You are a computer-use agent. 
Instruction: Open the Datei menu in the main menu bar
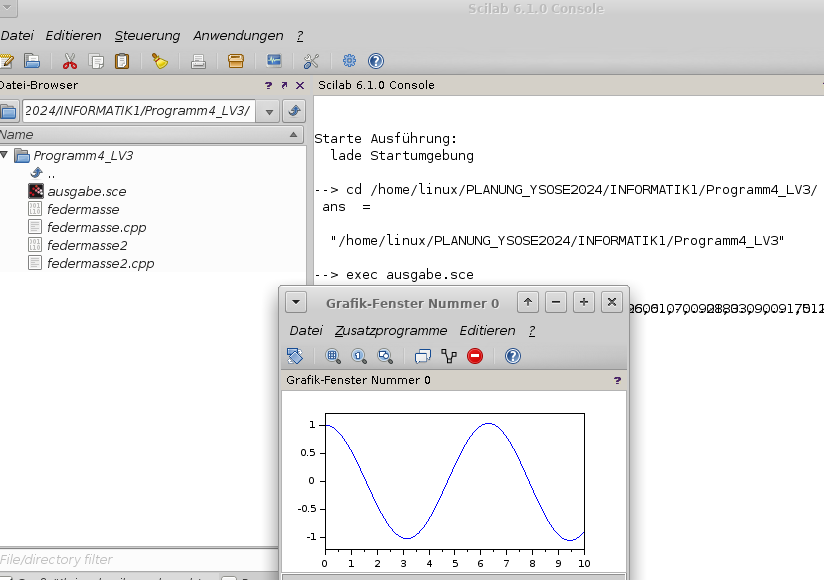[x=17, y=36]
